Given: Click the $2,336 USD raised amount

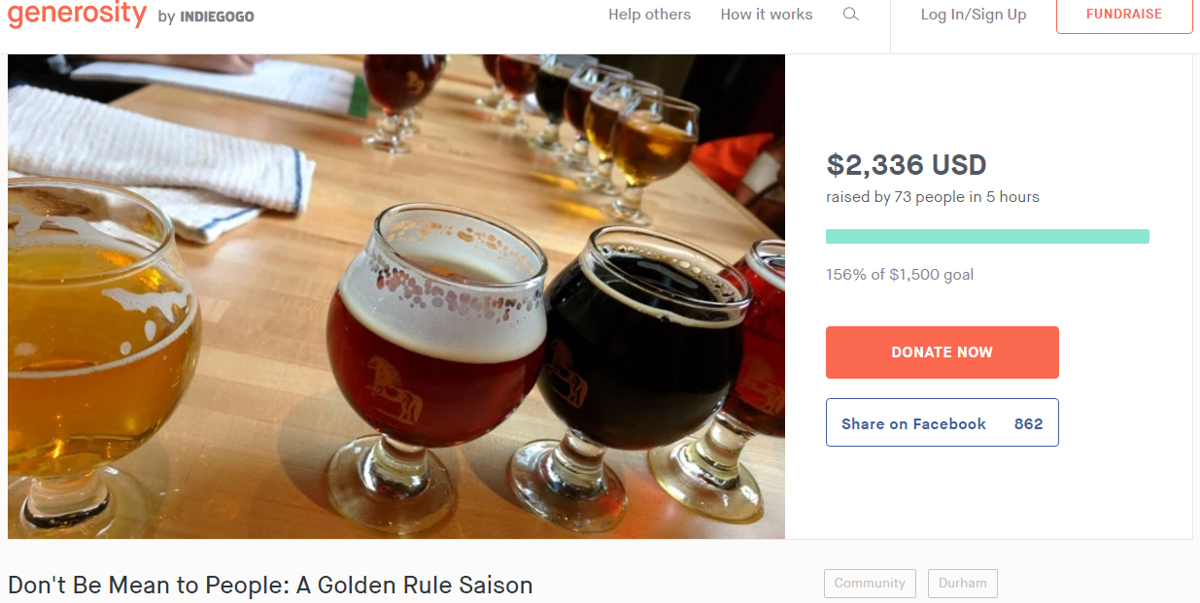Looking at the screenshot, I should [x=906, y=165].
